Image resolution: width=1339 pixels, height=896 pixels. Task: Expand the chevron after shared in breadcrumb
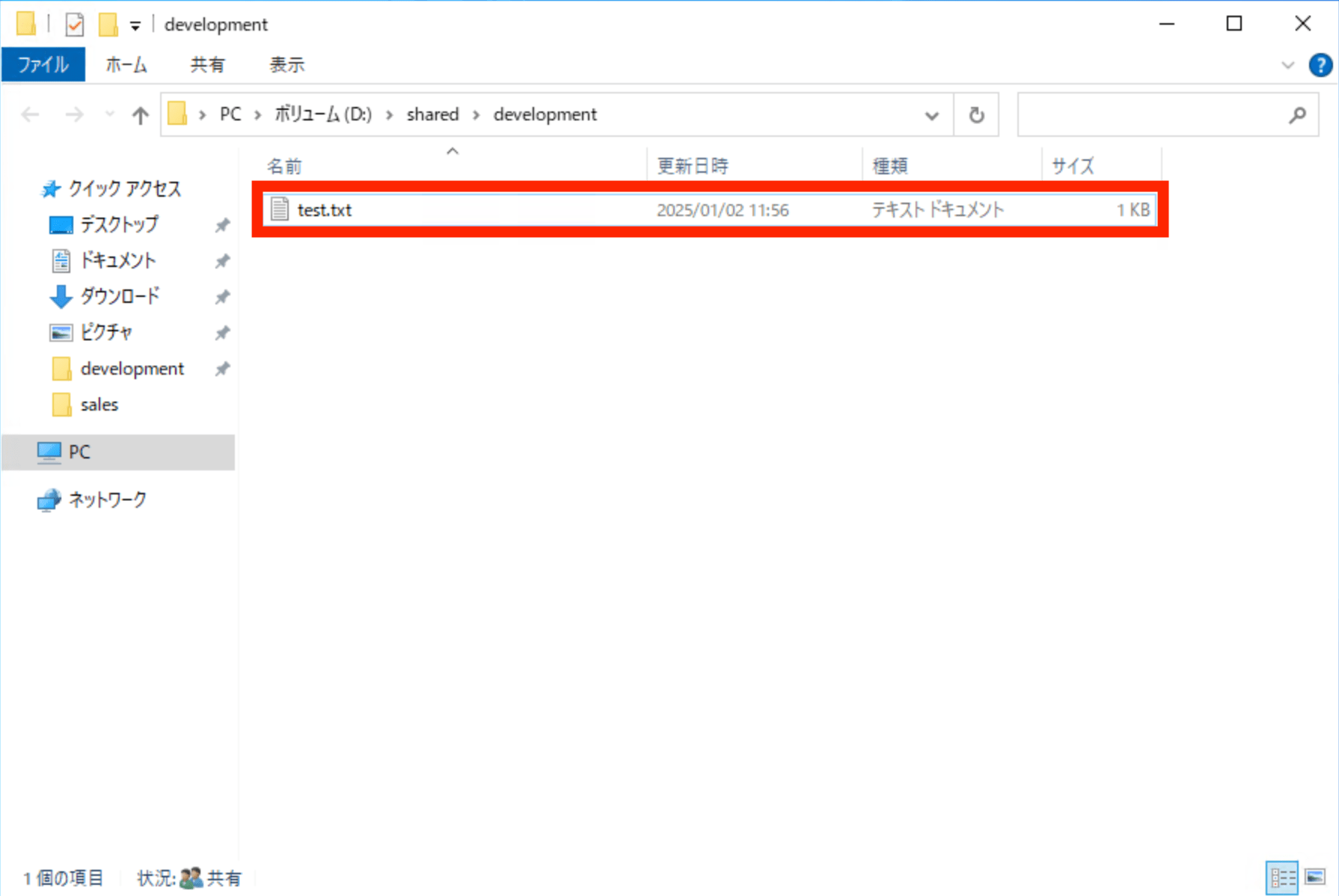tap(476, 115)
